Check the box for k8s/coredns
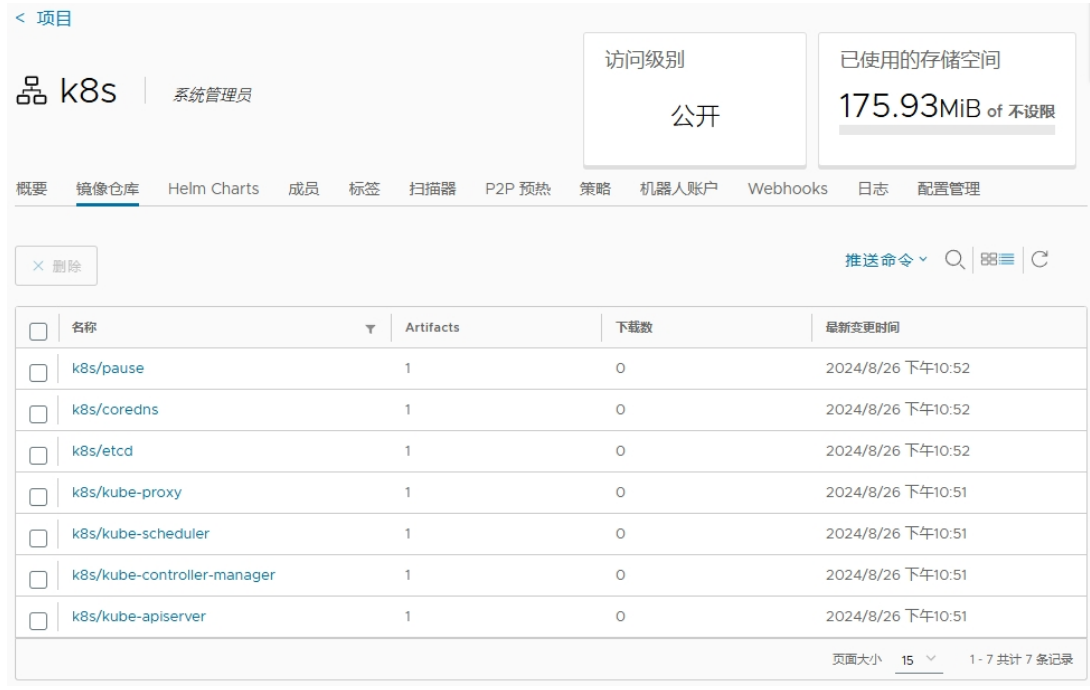 tap(38, 414)
